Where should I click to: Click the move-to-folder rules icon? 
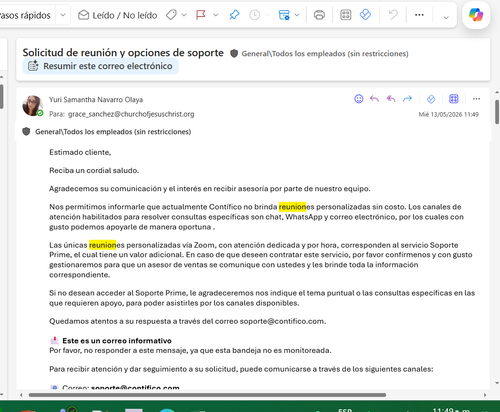[x=284, y=15]
